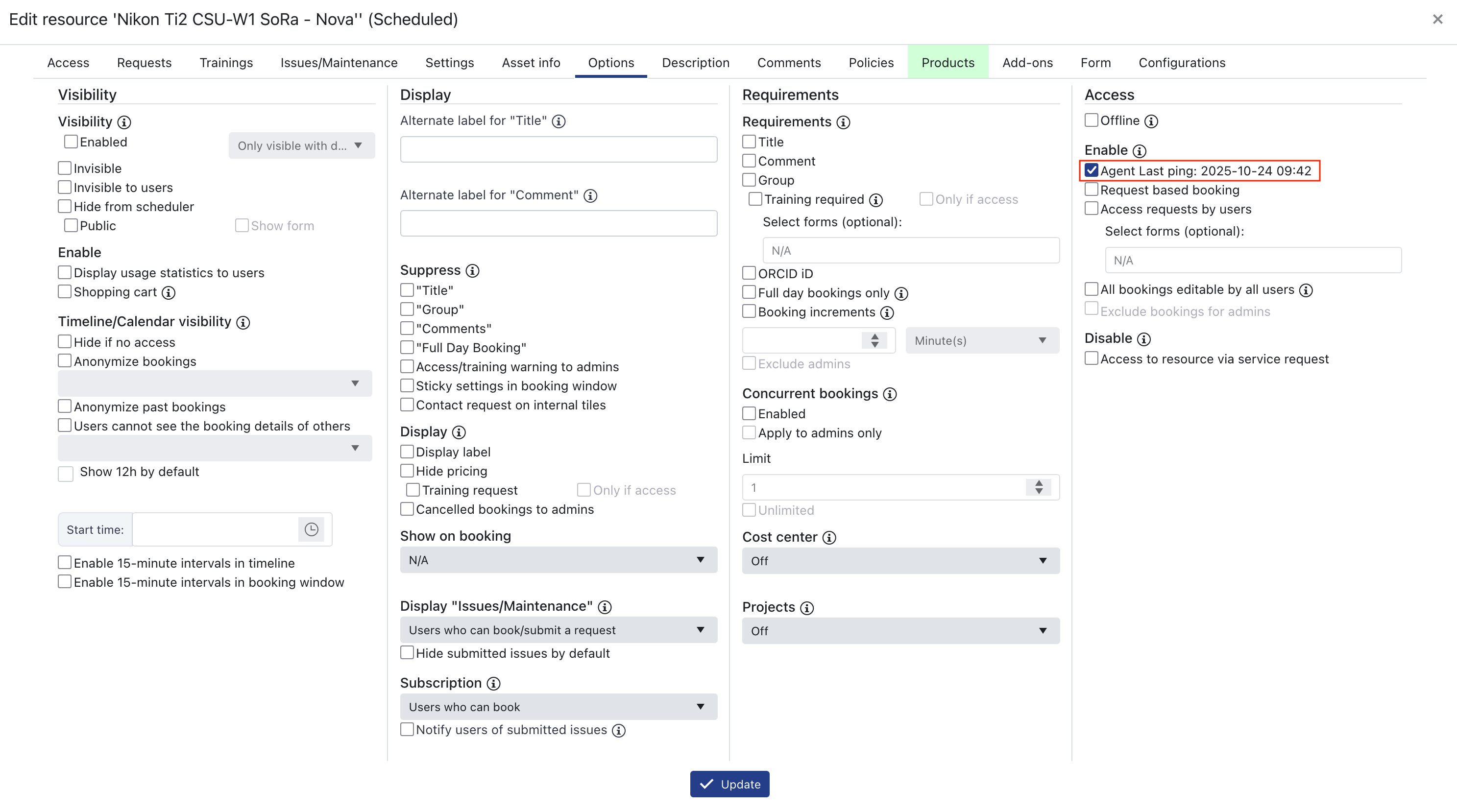
Task: Open clock icon in Start time field
Action: [x=311, y=529]
